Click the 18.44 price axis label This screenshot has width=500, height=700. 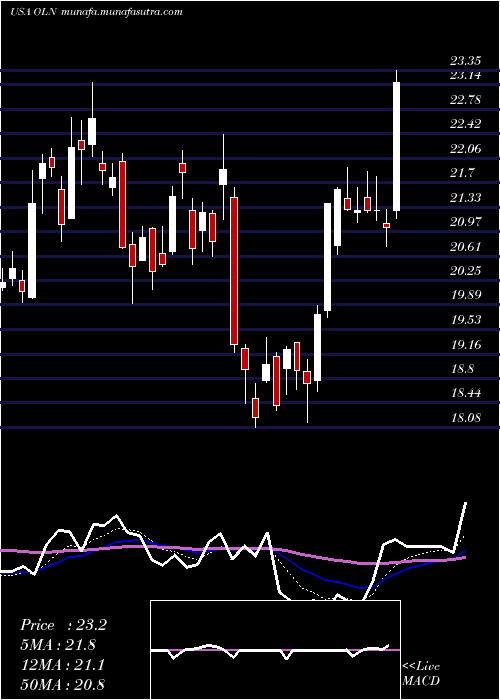point(465,393)
